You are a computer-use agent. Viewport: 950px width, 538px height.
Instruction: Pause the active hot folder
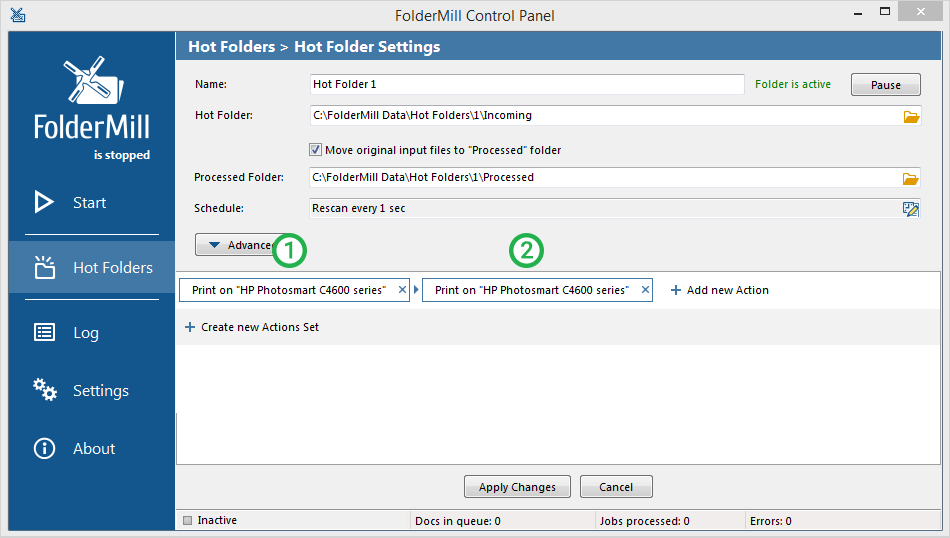[885, 85]
